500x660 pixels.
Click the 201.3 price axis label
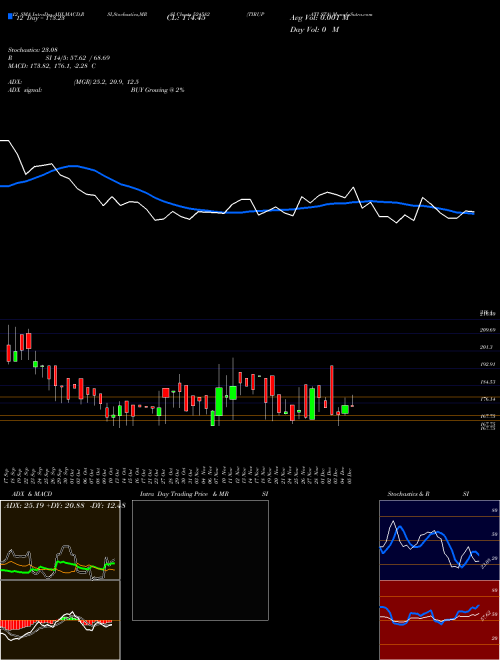[x=487, y=347]
